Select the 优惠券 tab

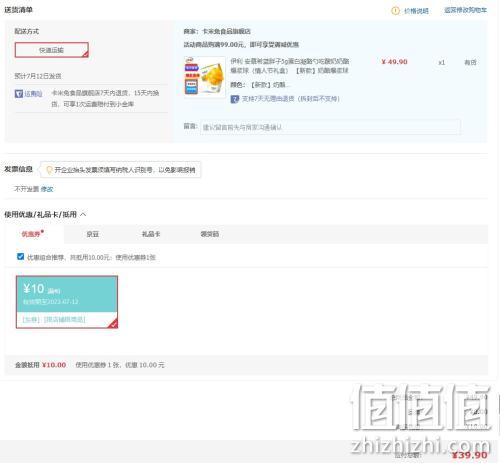[33, 234]
